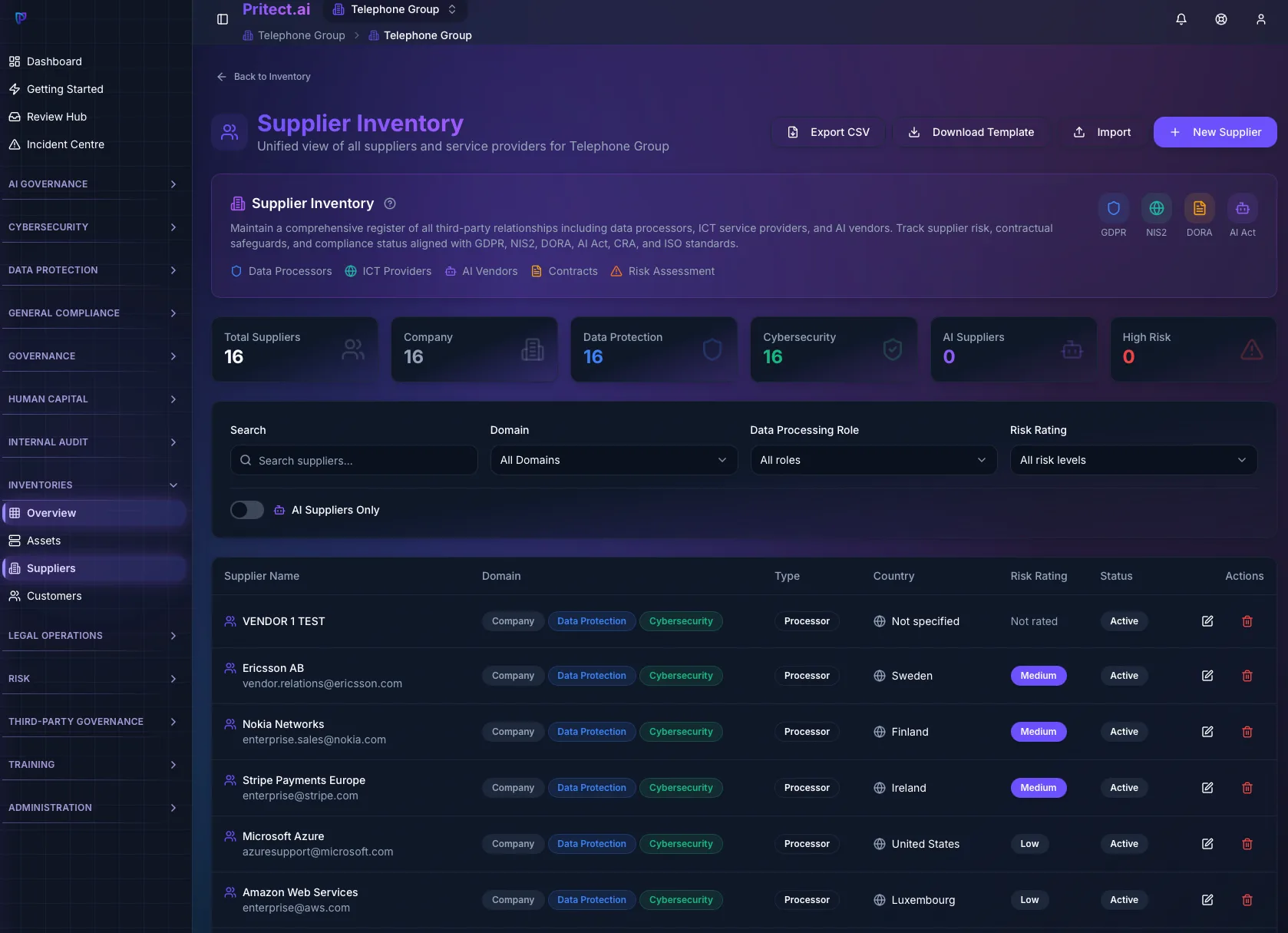Open the All roles dropdown
This screenshot has height=933, width=1288.
[x=874, y=460]
